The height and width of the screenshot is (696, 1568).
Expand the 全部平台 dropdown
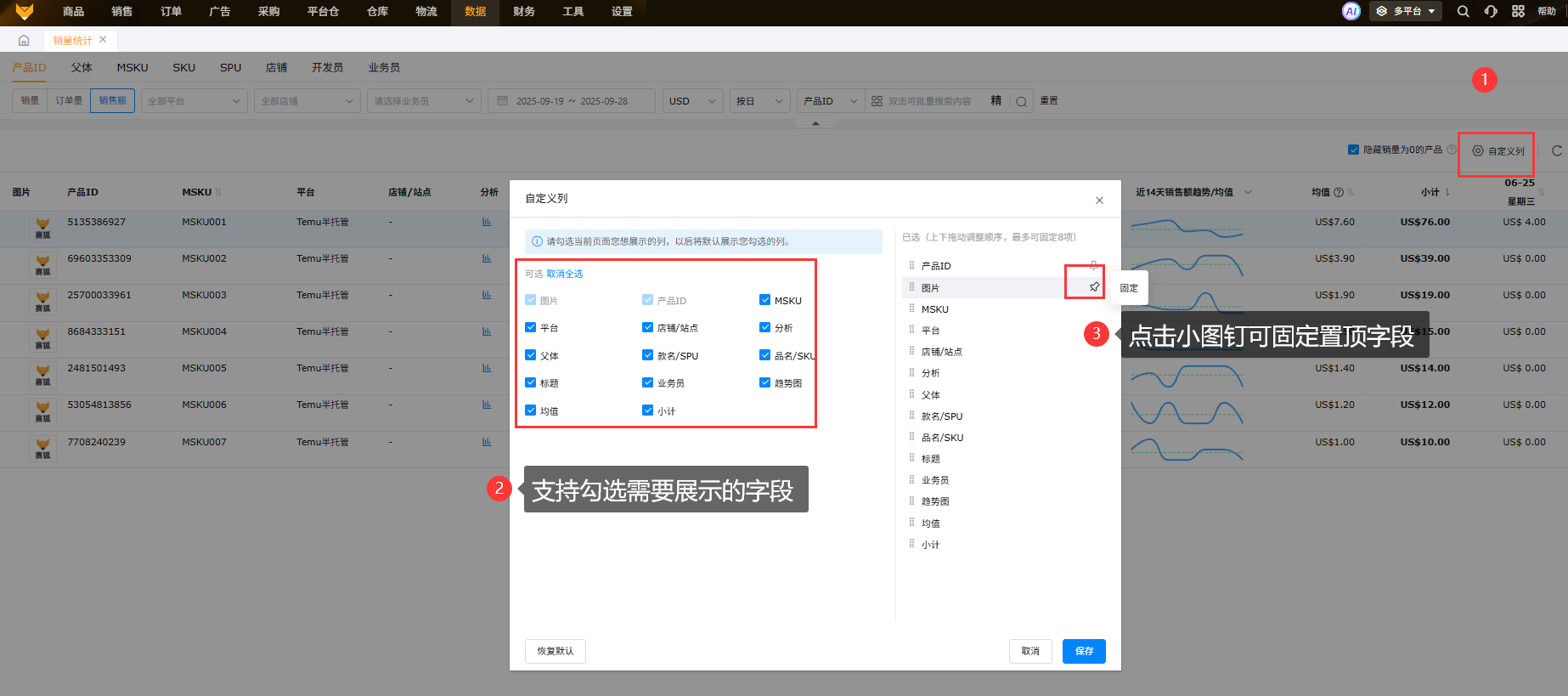[x=194, y=101]
